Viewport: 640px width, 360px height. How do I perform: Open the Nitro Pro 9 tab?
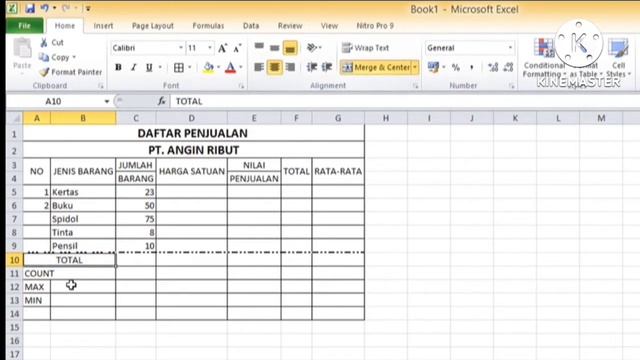(375, 26)
